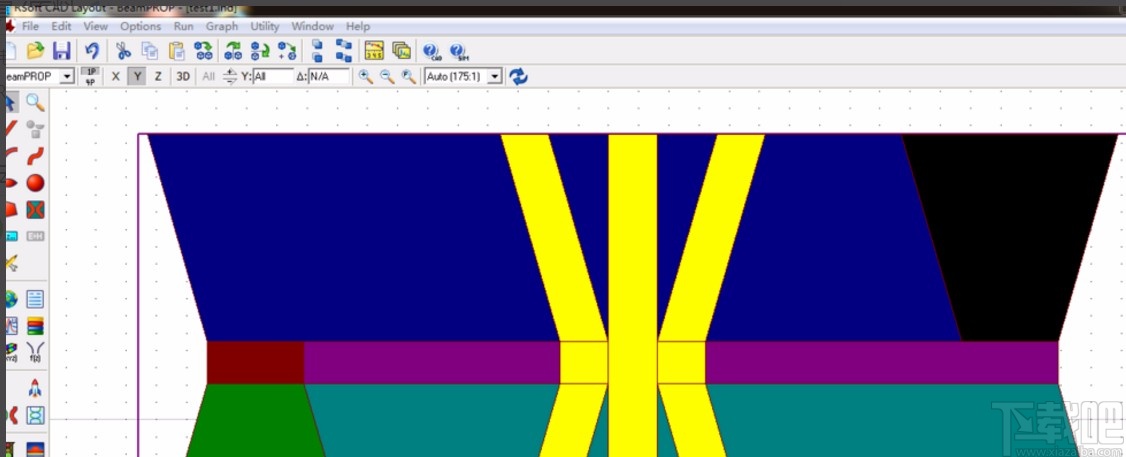Select the S-bend waveguide tool
Viewport: 1126px width, 457px height.
click(x=35, y=155)
